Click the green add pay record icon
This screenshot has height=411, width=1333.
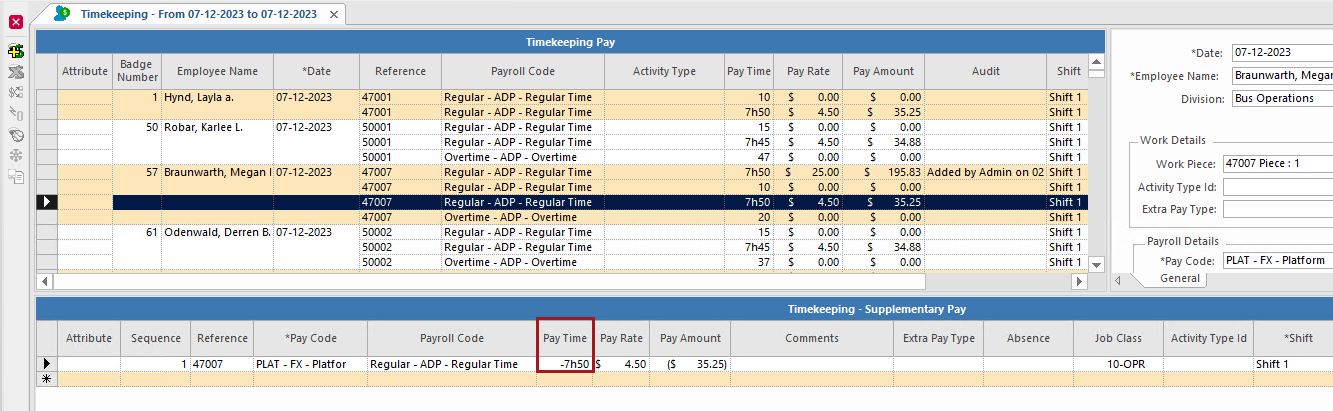click(16, 50)
